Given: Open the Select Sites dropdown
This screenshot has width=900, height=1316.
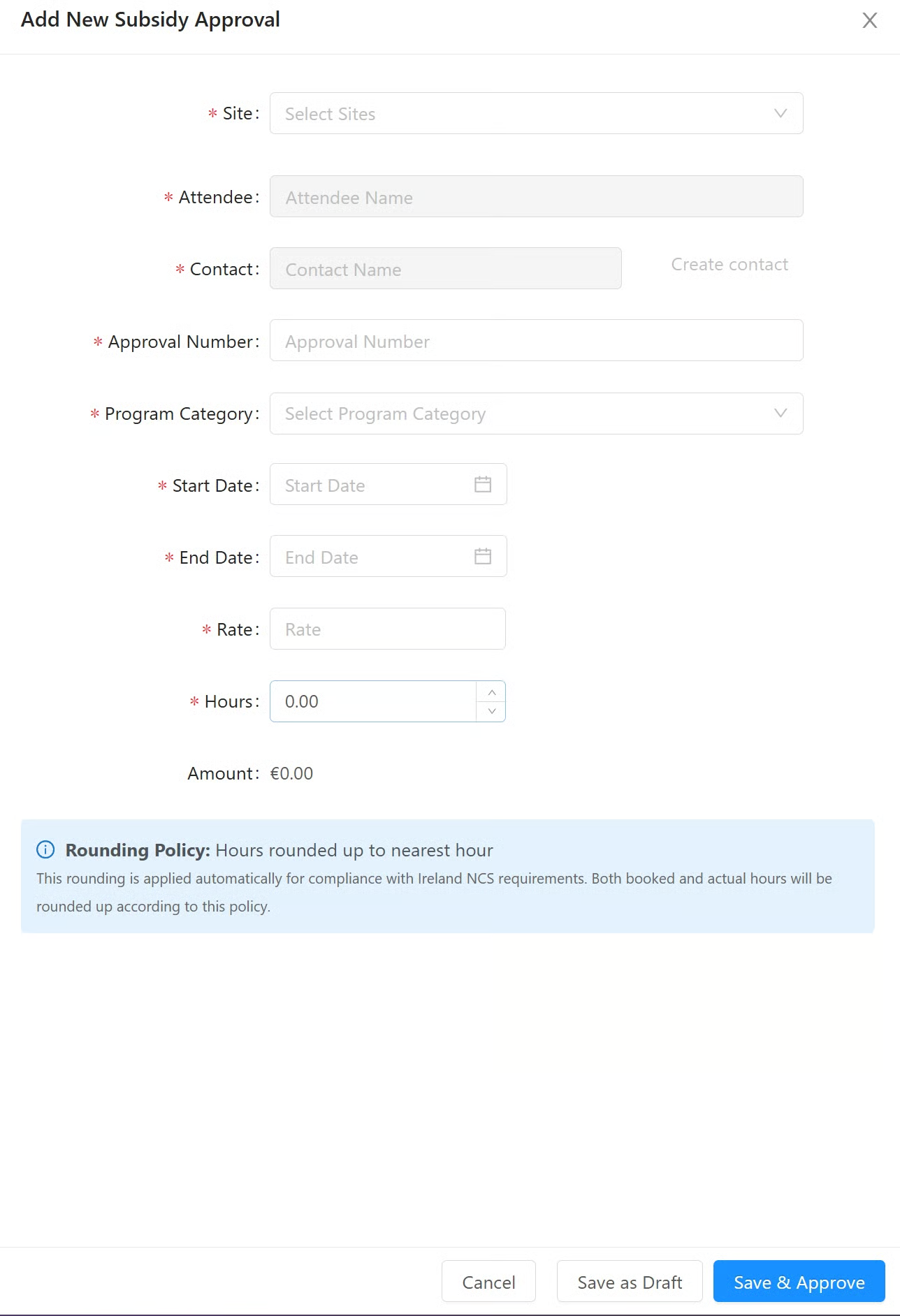Looking at the screenshot, I should pyautogui.click(x=517, y=114).
